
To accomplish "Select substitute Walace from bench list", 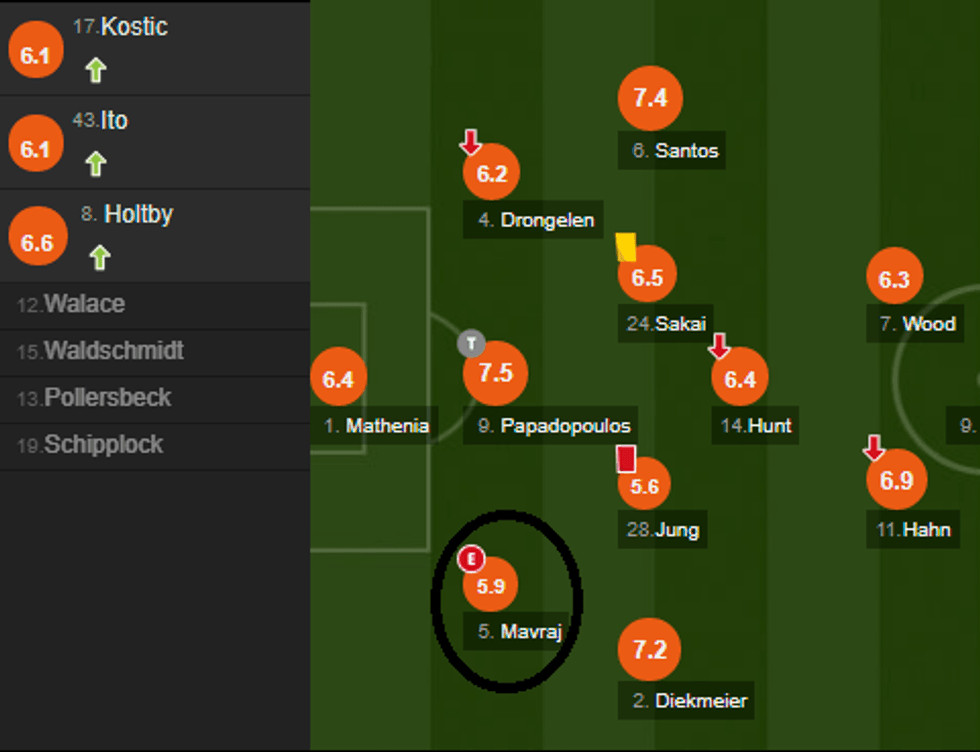I will (x=85, y=304).
